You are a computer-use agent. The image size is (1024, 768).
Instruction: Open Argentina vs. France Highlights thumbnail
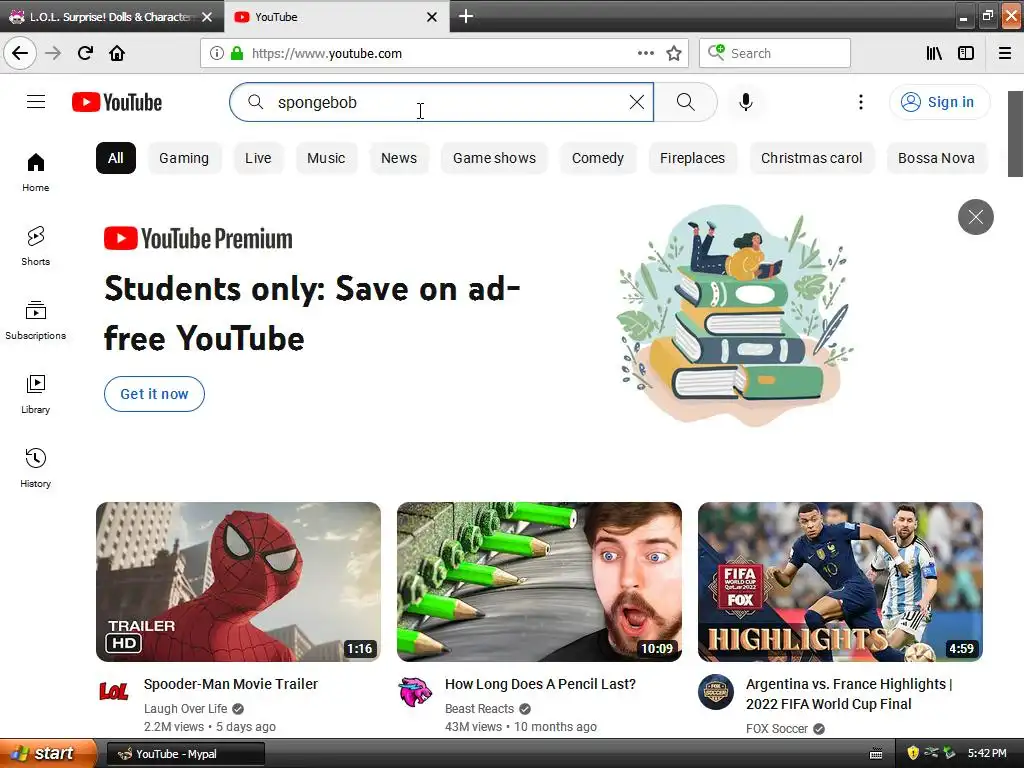[x=840, y=582]
